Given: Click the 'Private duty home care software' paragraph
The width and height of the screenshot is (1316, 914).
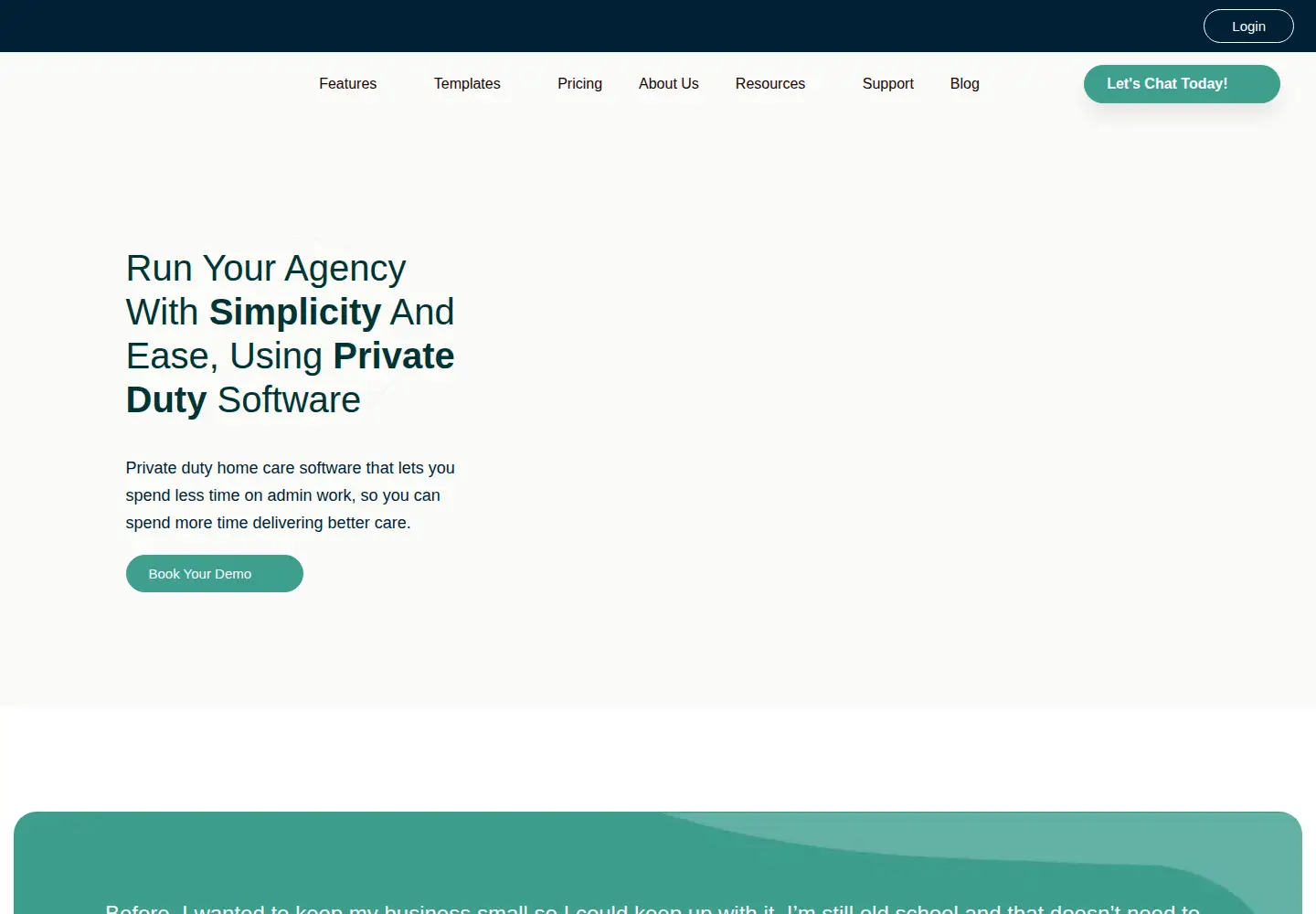Looking at the screenshot, I should (290, 494).
